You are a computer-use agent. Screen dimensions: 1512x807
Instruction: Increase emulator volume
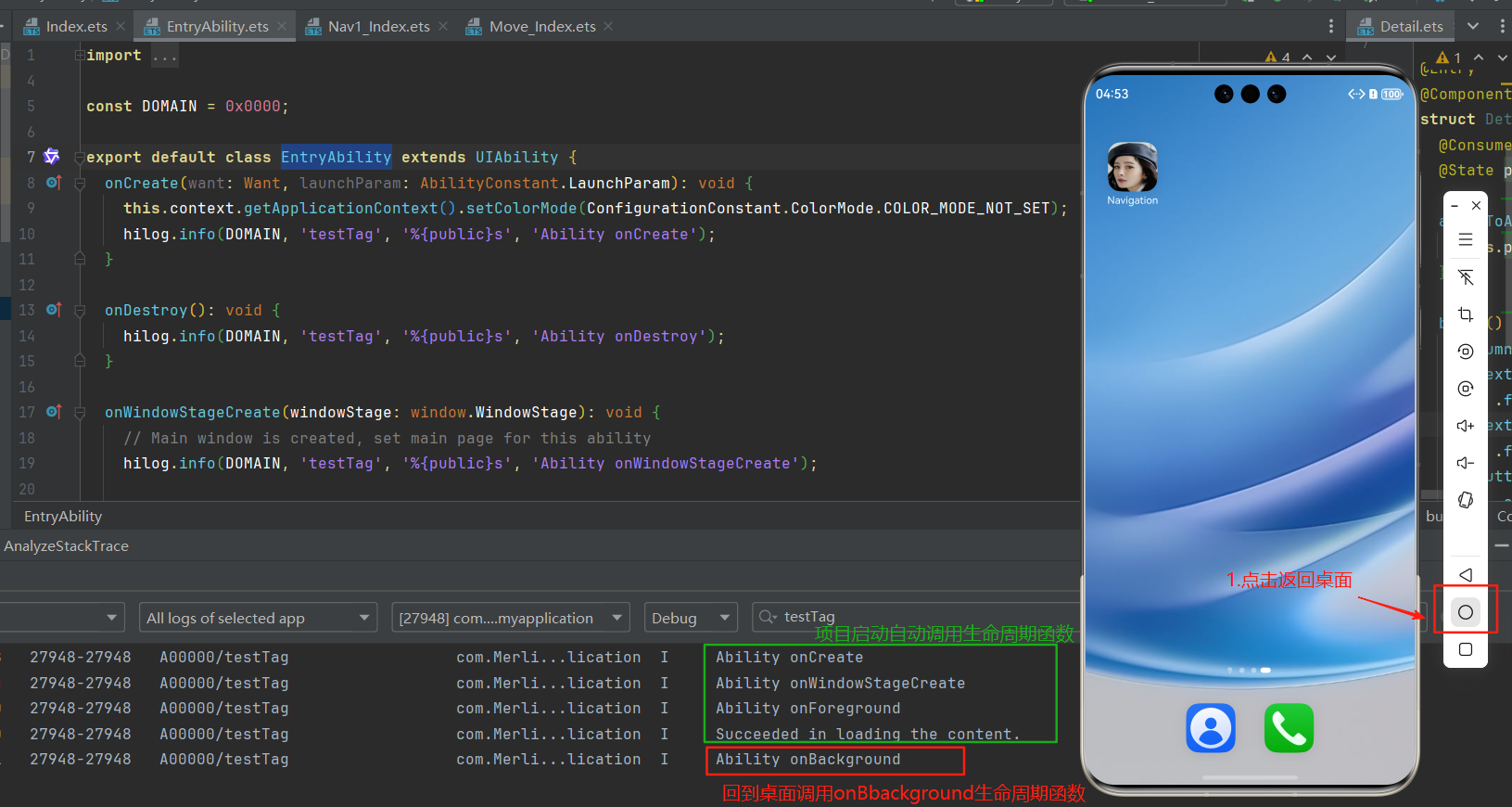click(x=1465, y=426)
